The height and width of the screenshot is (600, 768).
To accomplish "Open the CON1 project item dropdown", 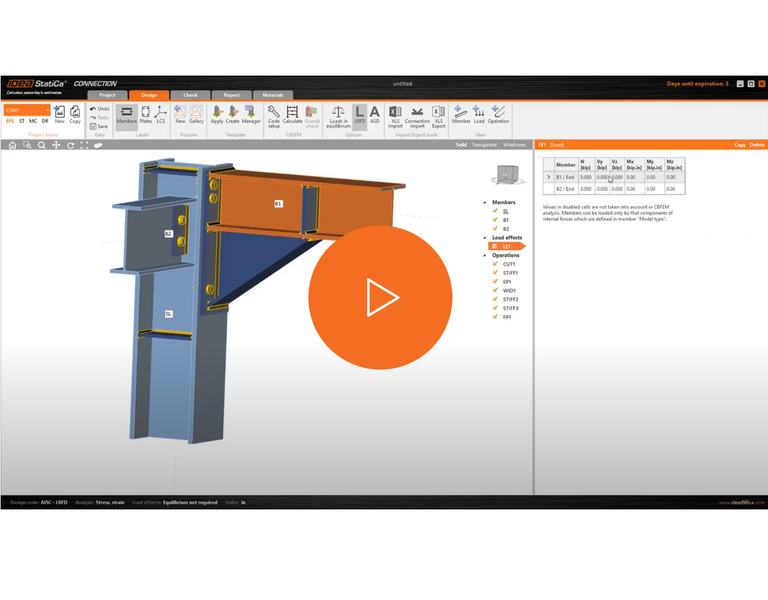I will tap(45, 110).
